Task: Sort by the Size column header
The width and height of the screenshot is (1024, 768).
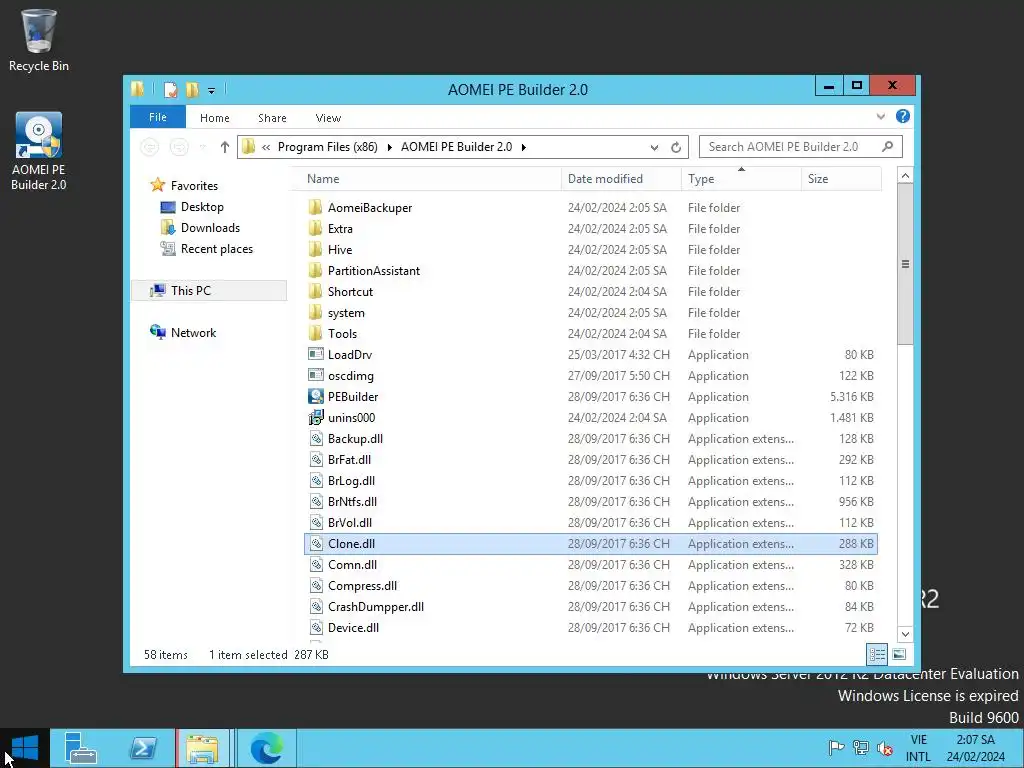Action: [x=841, y=179]
